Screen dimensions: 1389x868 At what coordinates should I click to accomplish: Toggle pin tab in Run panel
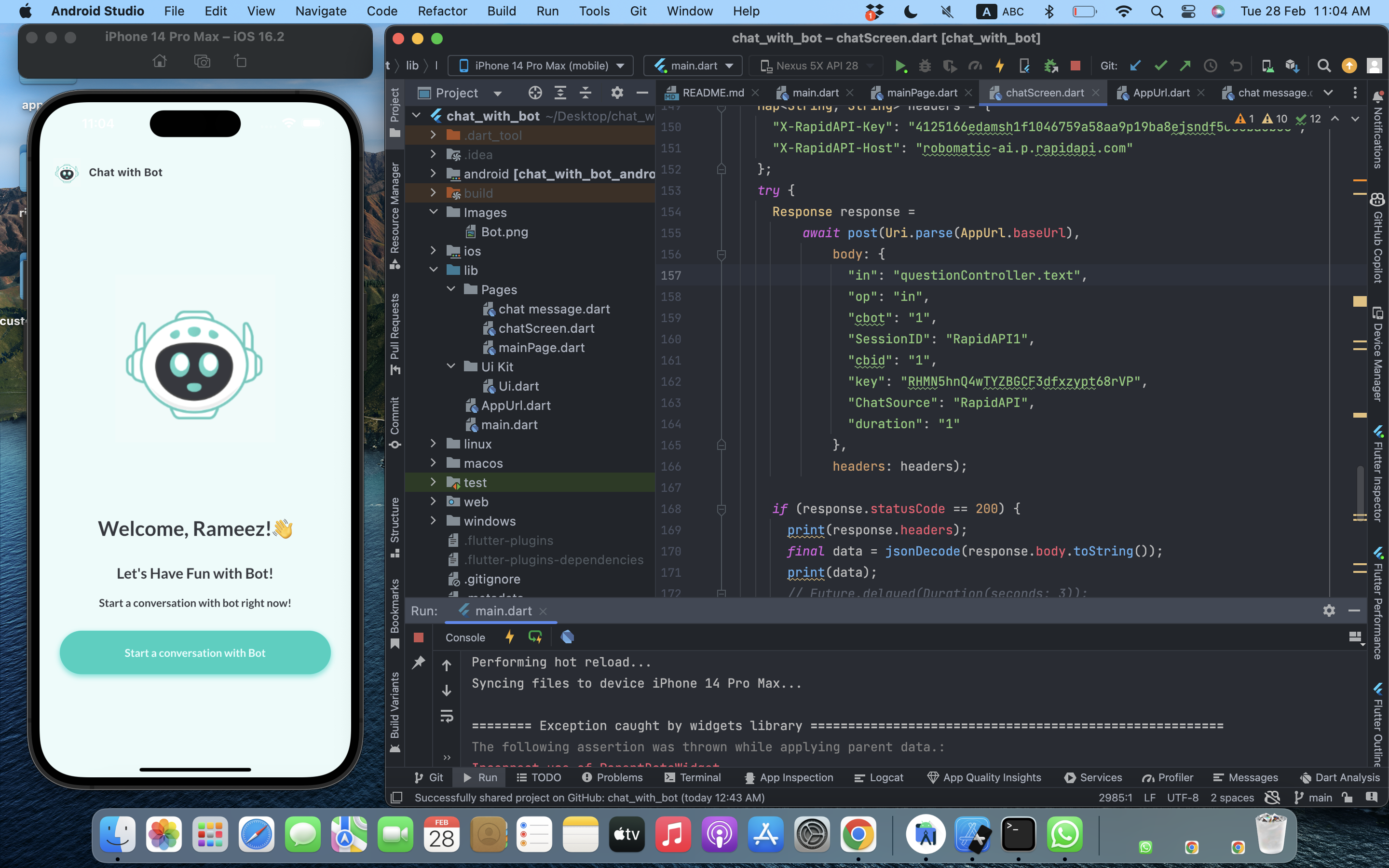(x=419, y=663)
